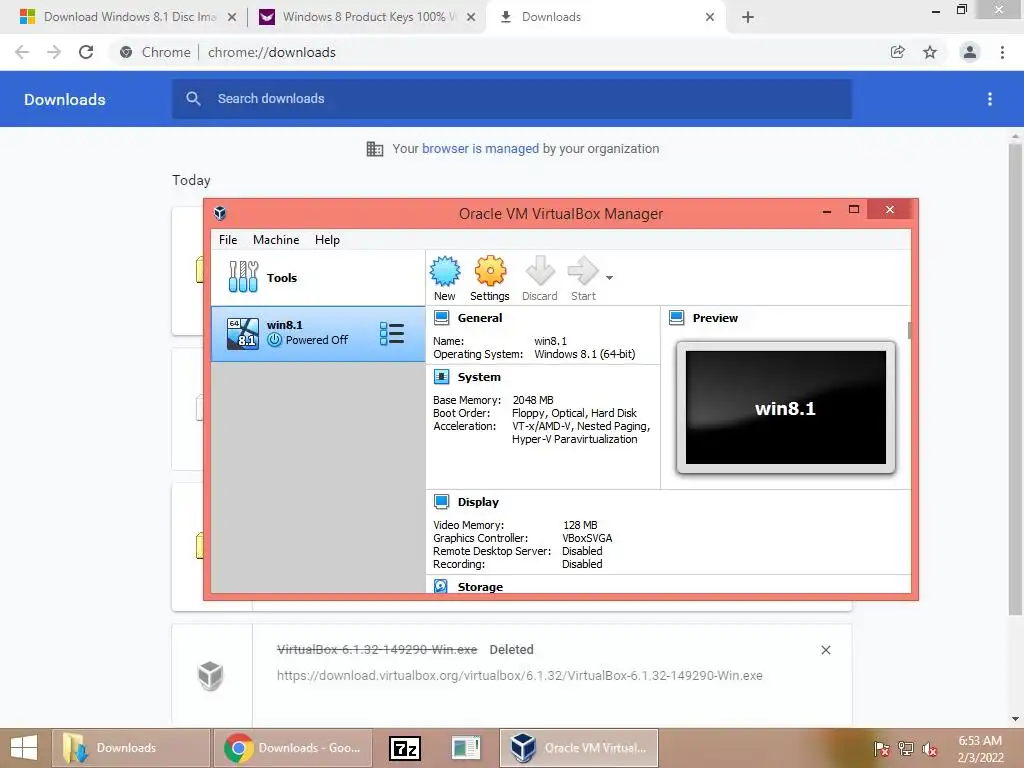Click the Discard toolbar icon
1024x768 pixels.
pyautogui.click(x=539, y=278)
